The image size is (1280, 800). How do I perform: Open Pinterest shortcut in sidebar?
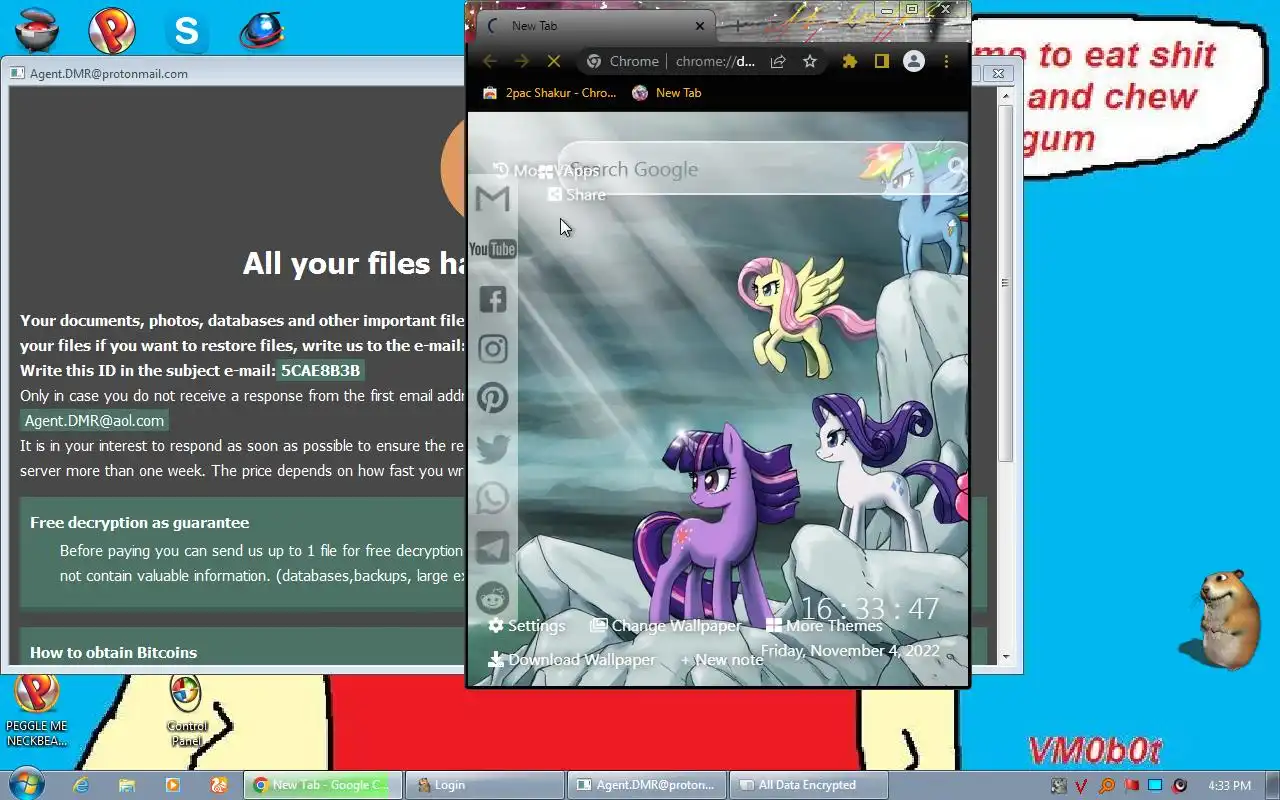click(x=492, y=398)
